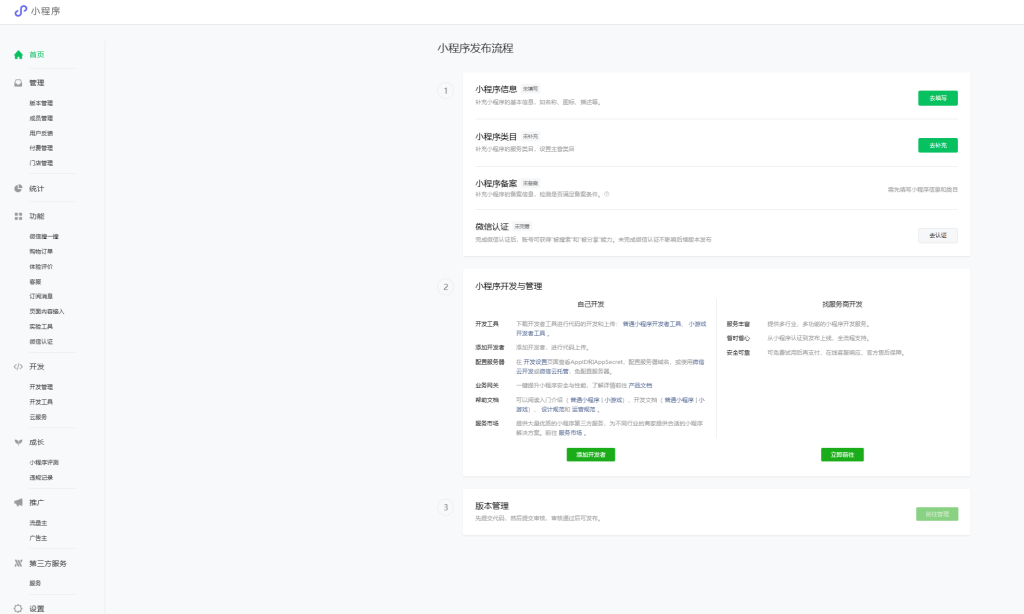This screenshot has height=614, width=1024.
Task: Select the 成长 growth icon in sidebar
Action: coord(17,440)
